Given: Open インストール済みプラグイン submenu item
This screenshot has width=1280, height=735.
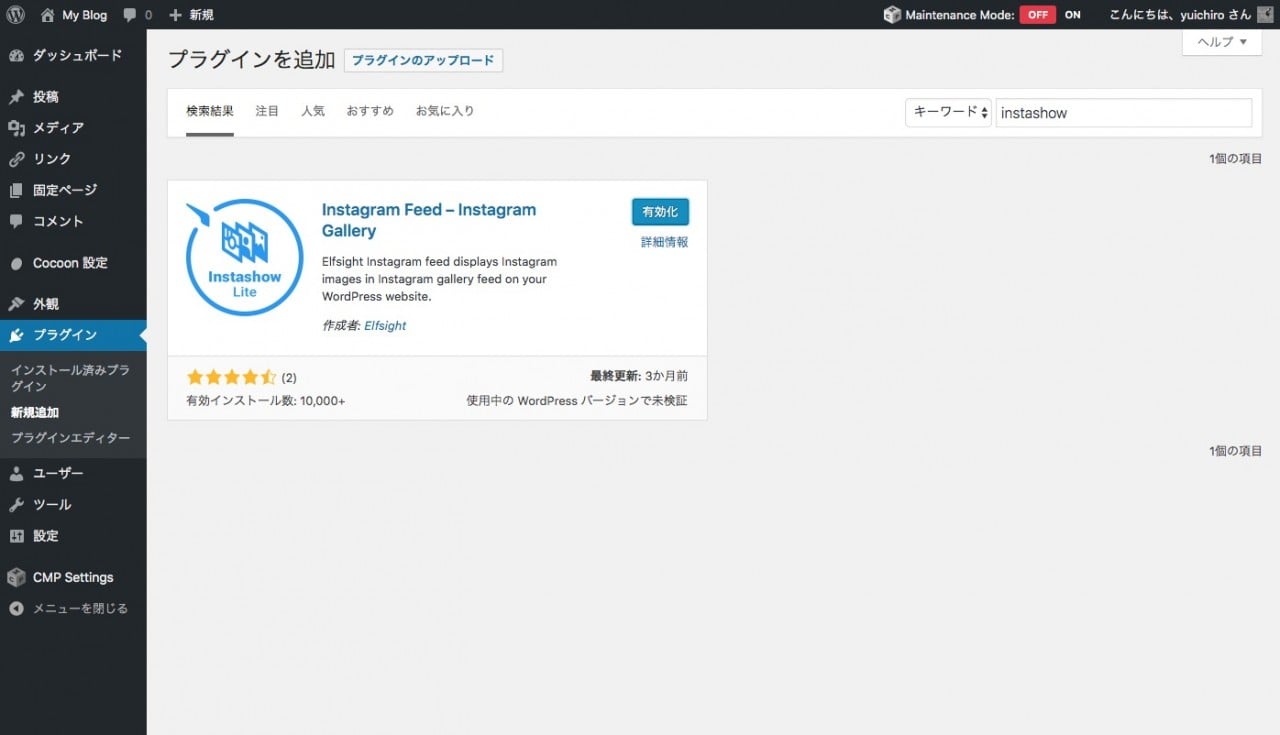Looking at the screenshot, I should click(x=70, y=378).
